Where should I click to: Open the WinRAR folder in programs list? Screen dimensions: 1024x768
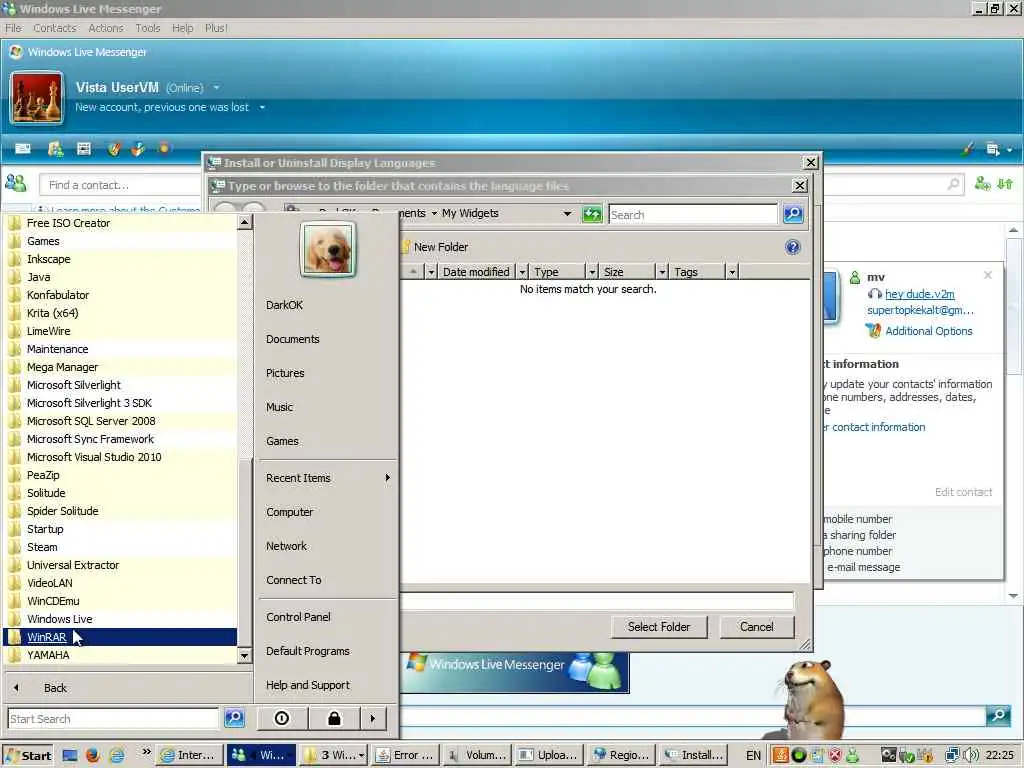120,637
